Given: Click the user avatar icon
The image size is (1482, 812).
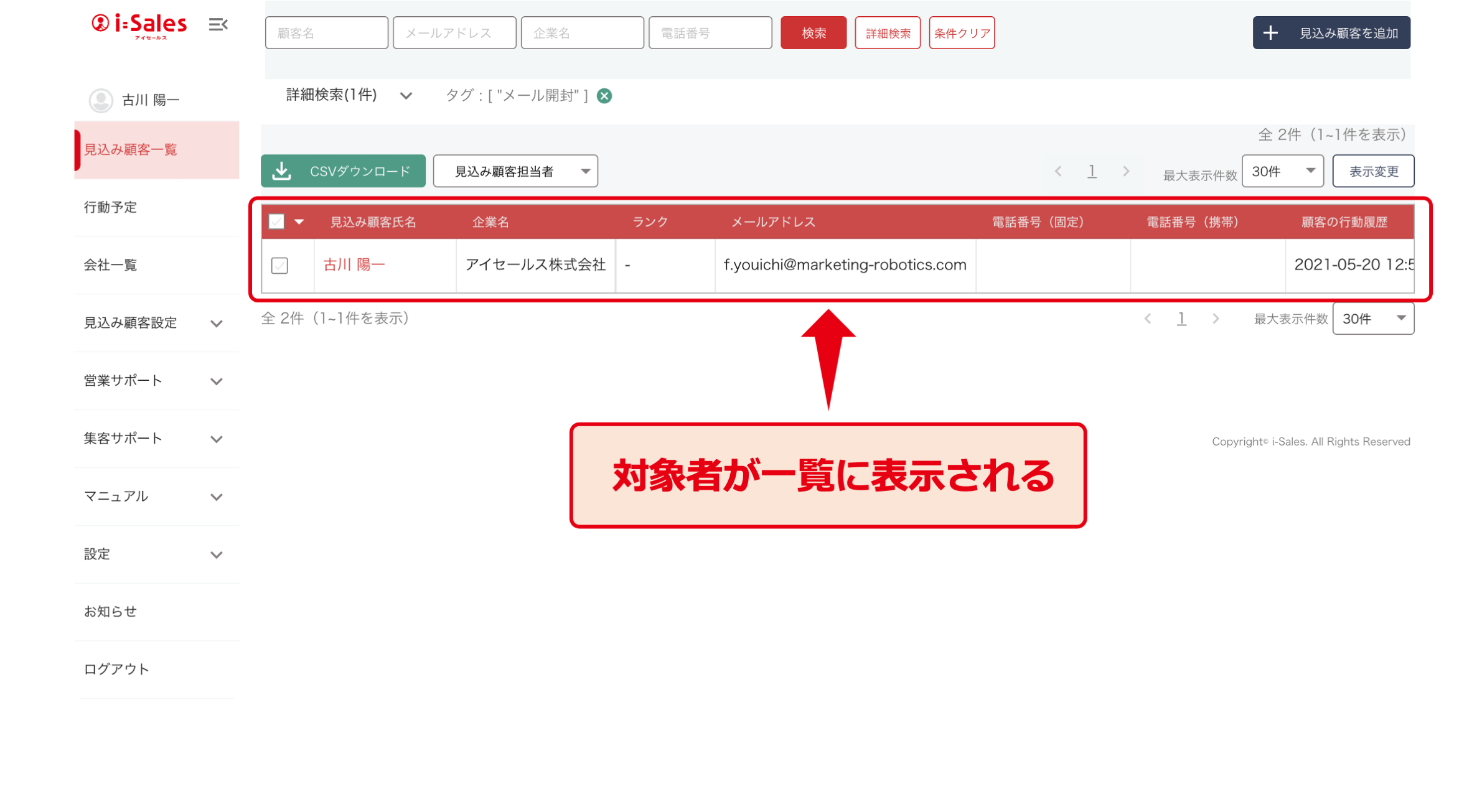Looking at the screenshot, I should (x=101, y=100).
